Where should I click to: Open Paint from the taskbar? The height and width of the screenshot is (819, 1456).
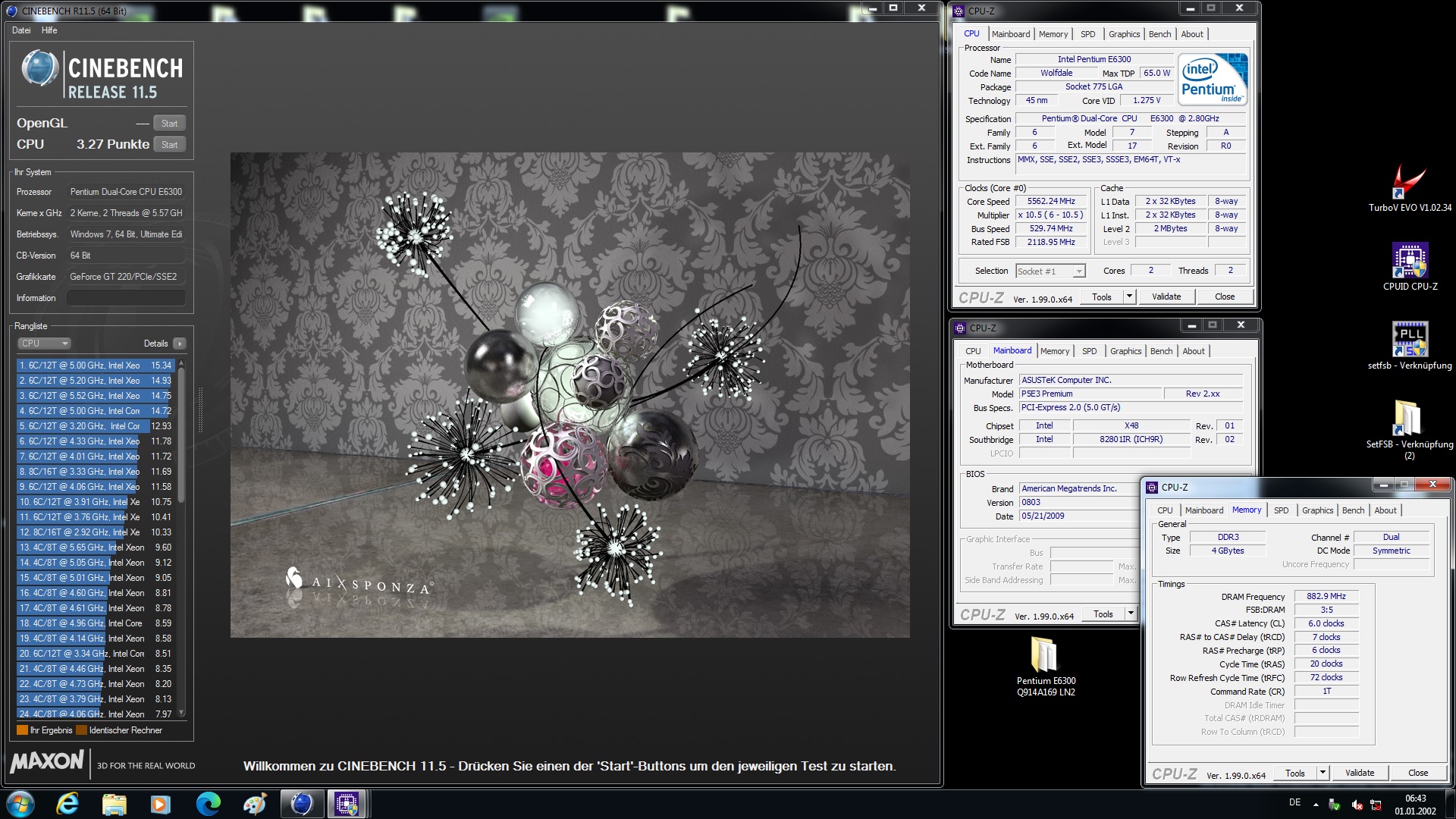[x=255, y=804]
